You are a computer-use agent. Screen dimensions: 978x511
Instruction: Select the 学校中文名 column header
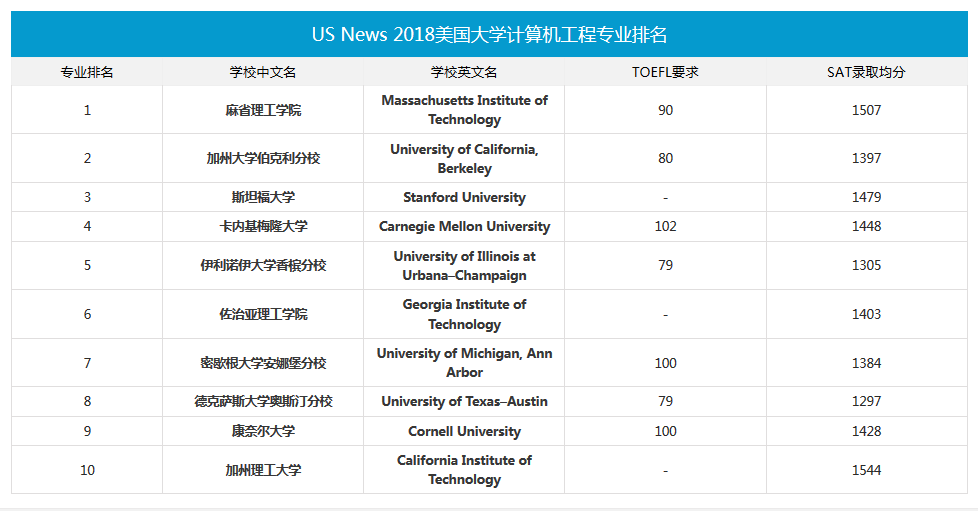click(x=263, y=72)
